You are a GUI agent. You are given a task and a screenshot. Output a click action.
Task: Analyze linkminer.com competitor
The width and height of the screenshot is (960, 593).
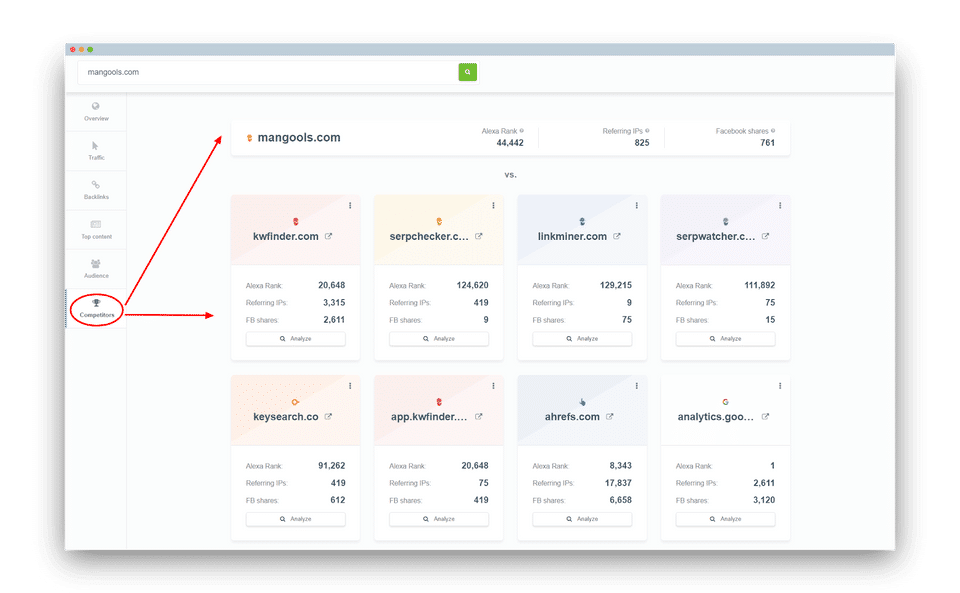(x=582, y=338)
